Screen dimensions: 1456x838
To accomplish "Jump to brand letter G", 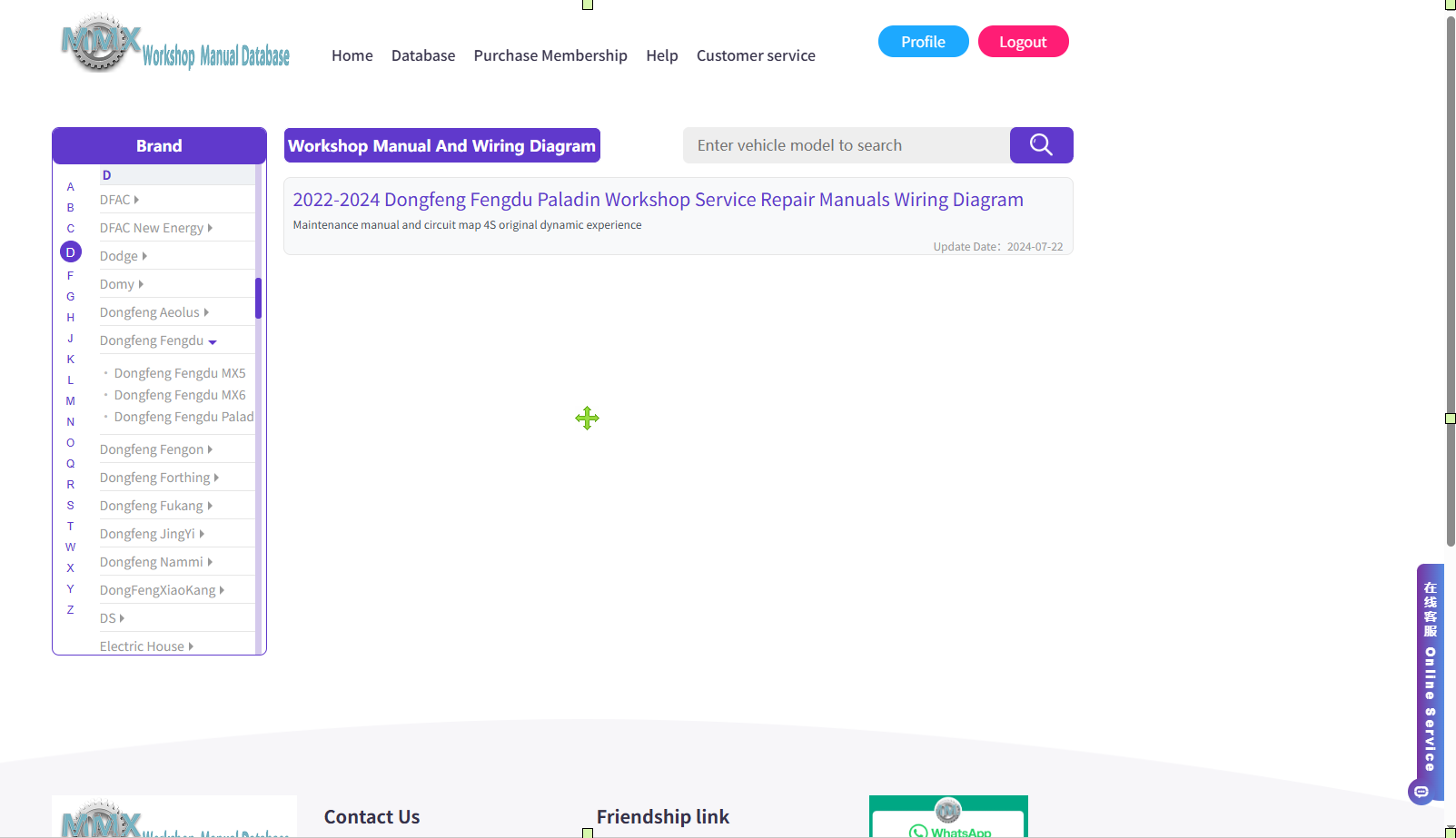I will coord(71,297).
